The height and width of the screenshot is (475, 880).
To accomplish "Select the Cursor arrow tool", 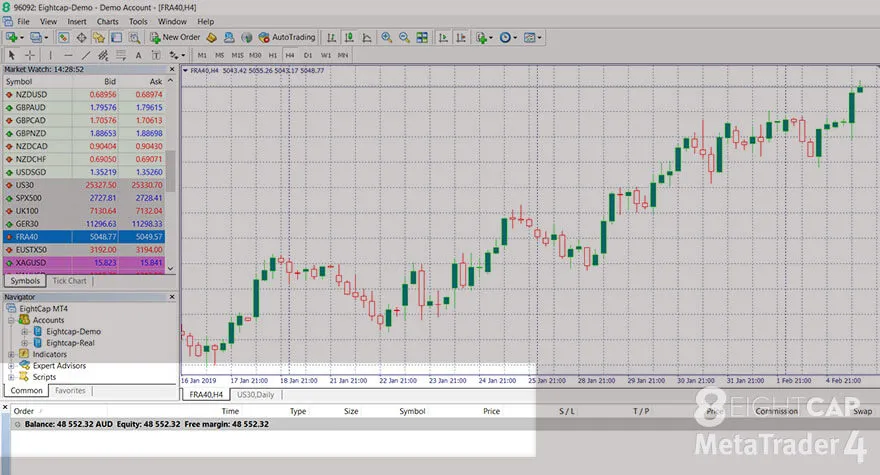I will pos(12,55).
